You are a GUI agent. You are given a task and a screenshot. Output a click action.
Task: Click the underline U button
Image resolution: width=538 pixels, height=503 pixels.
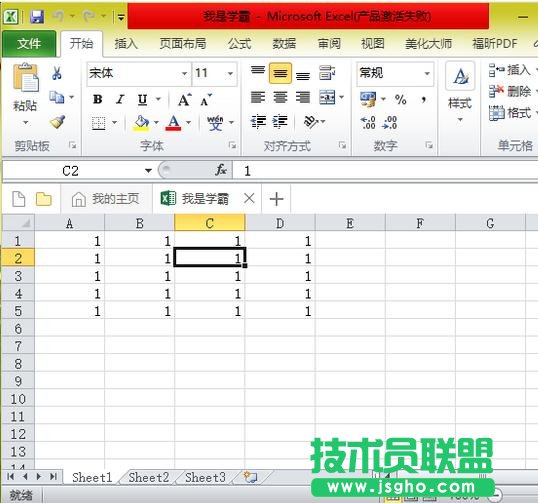[142, 100]
